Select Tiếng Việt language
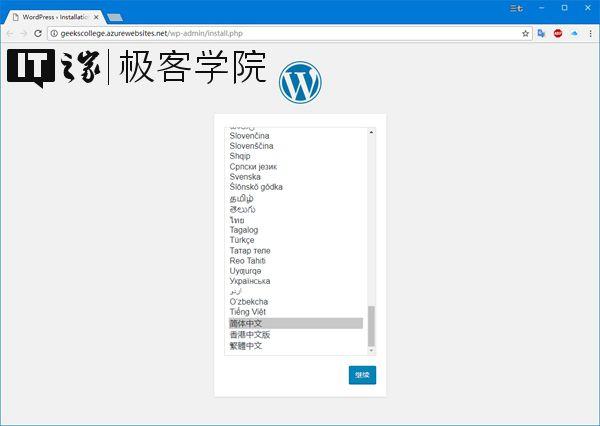 [248, 312]
